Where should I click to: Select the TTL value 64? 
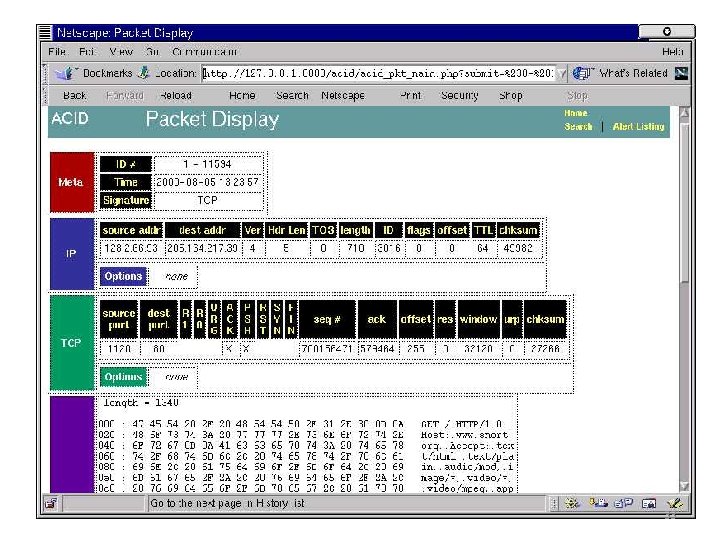pos(483,248)
